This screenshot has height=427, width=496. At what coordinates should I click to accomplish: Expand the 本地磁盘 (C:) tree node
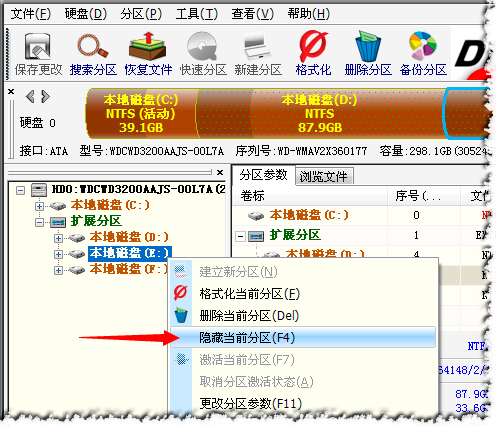[x=39, y=206]
